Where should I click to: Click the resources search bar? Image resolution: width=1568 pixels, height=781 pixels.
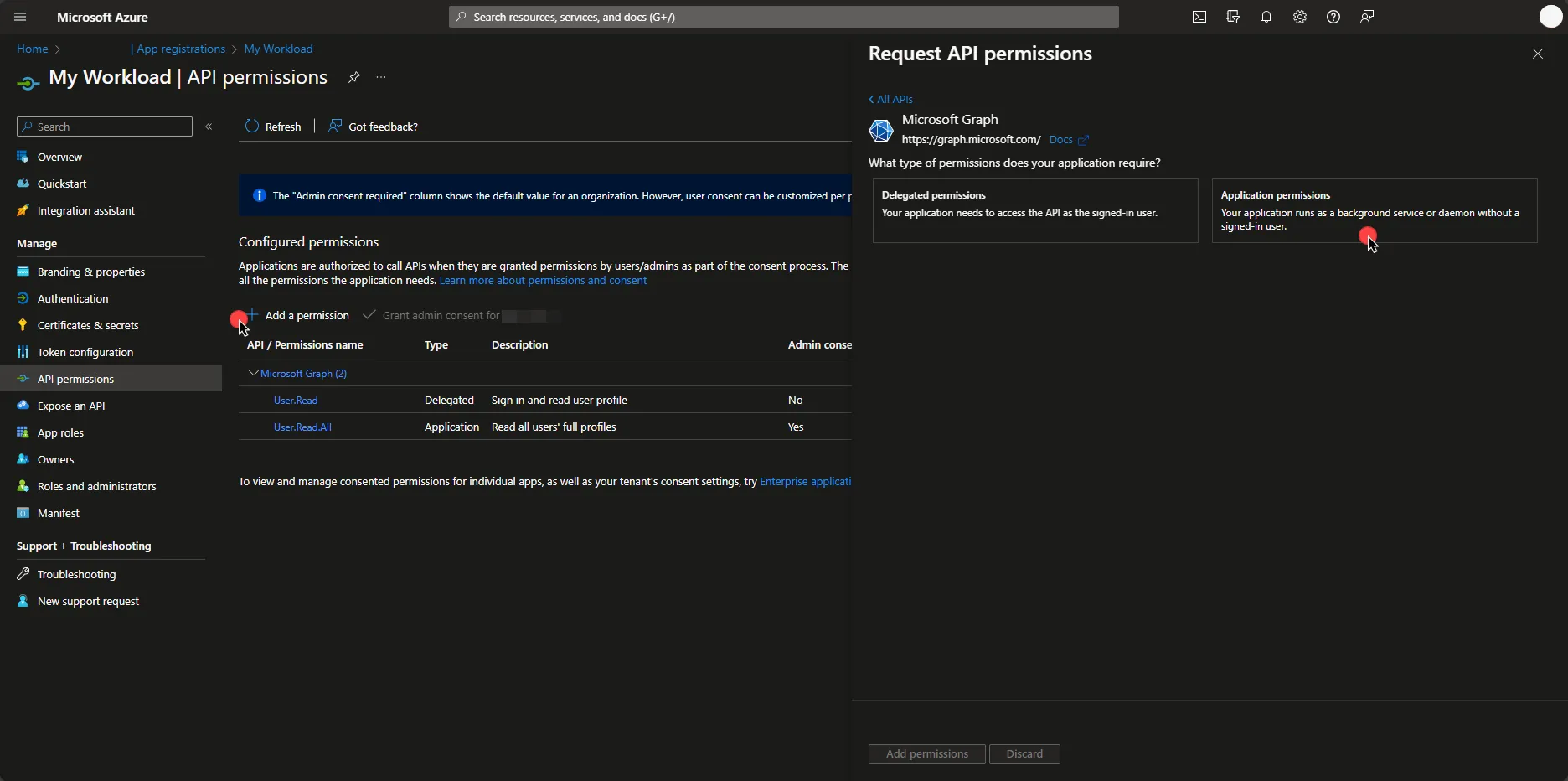point(783,17)
